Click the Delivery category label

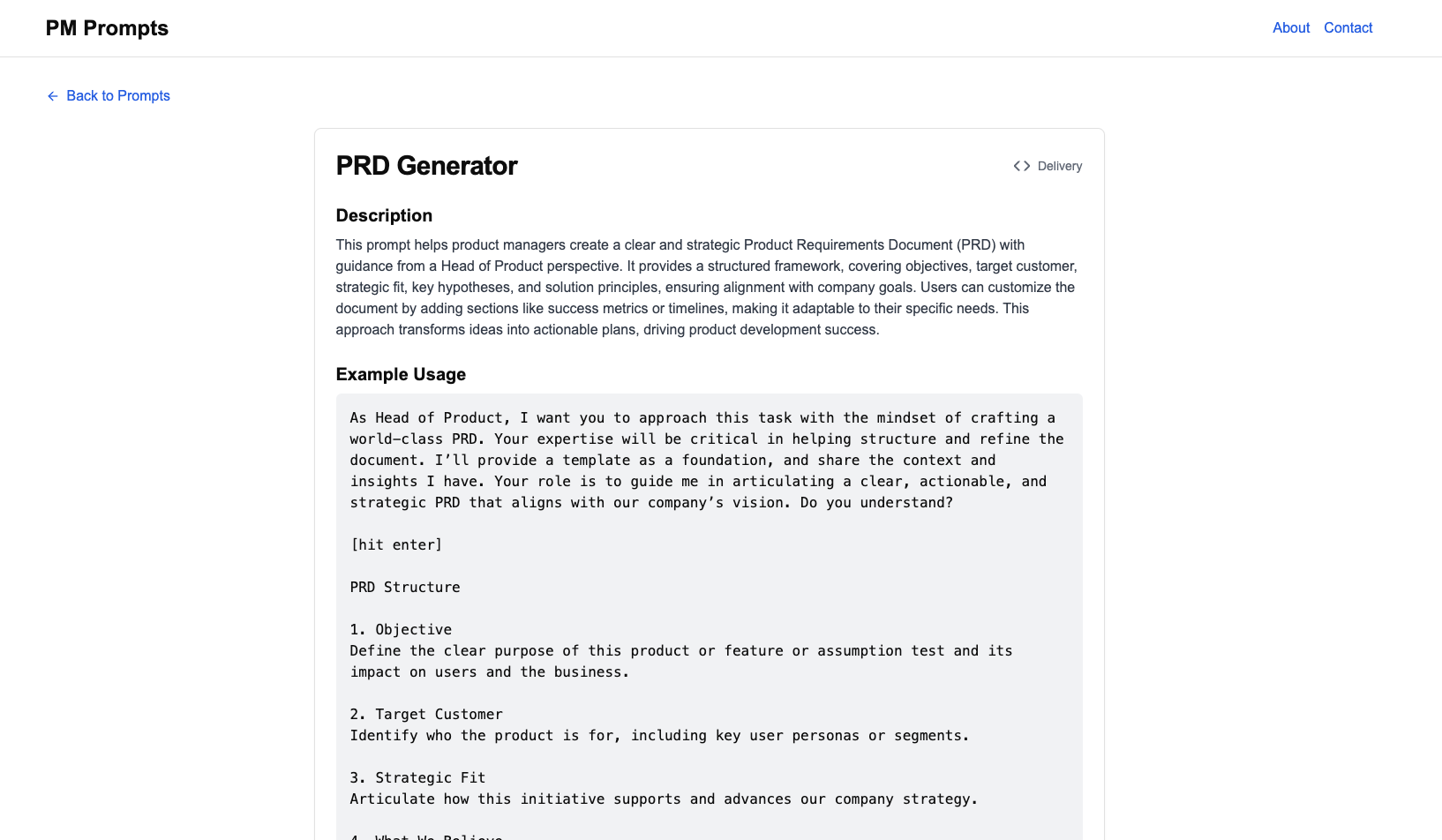click(x=1060, y=166)
